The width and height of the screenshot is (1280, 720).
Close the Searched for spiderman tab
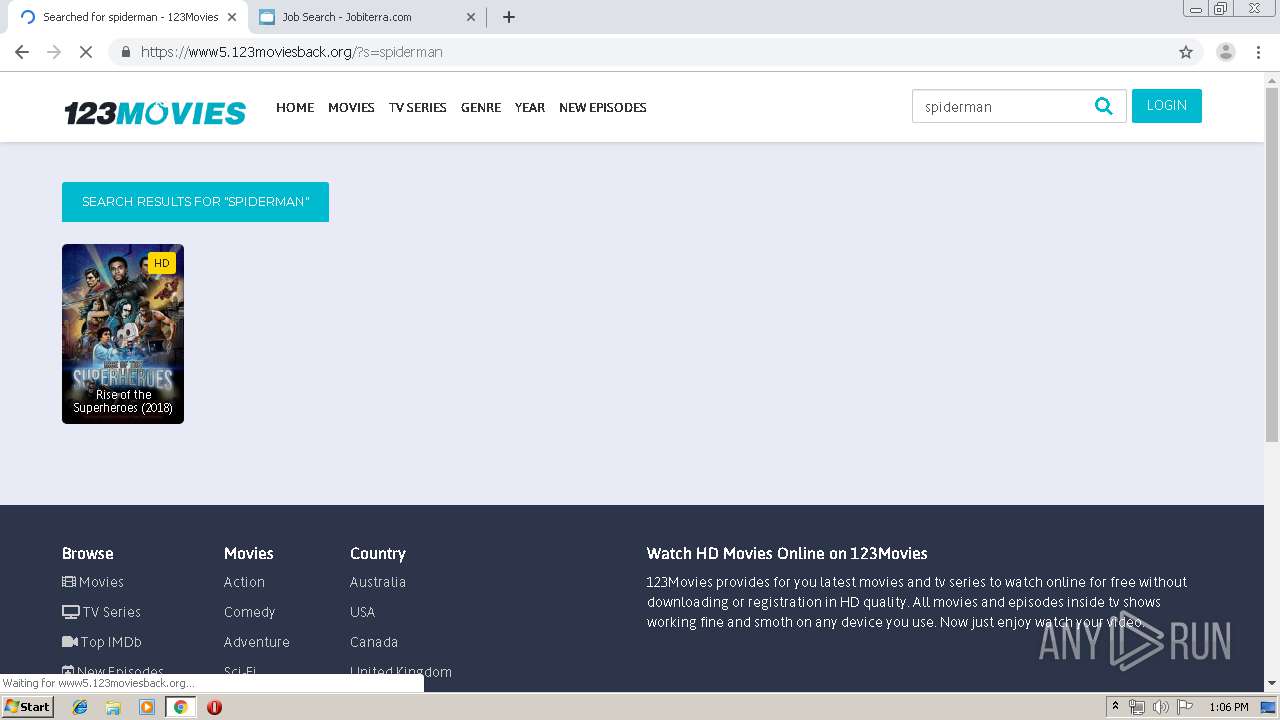(233, 17)
